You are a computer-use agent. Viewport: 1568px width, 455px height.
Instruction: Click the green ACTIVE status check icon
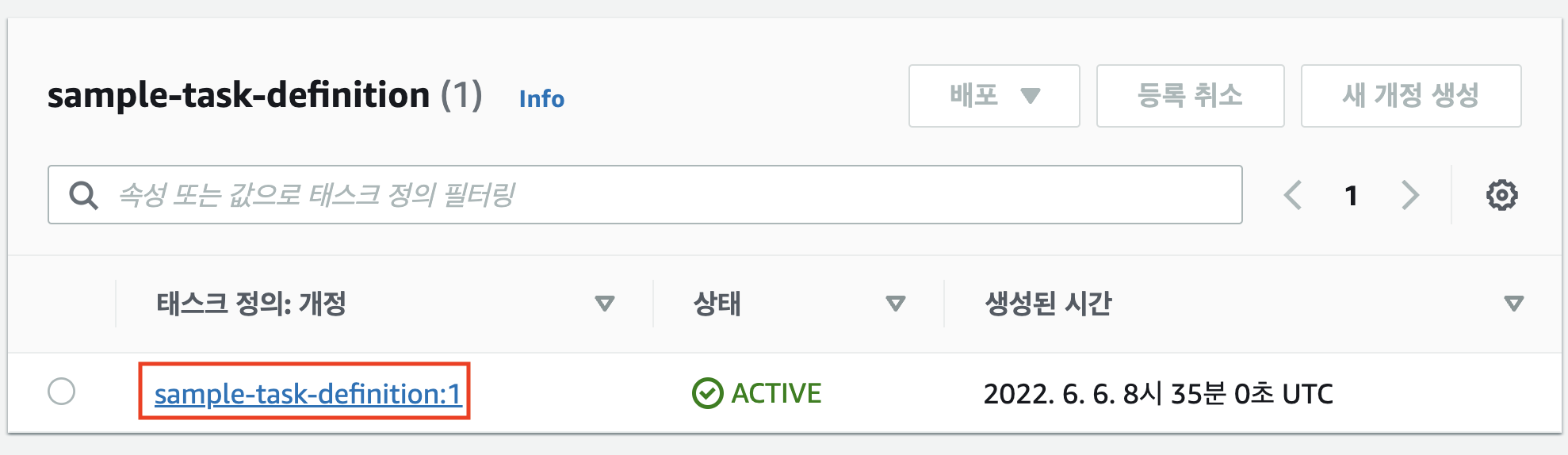[707, 393]
